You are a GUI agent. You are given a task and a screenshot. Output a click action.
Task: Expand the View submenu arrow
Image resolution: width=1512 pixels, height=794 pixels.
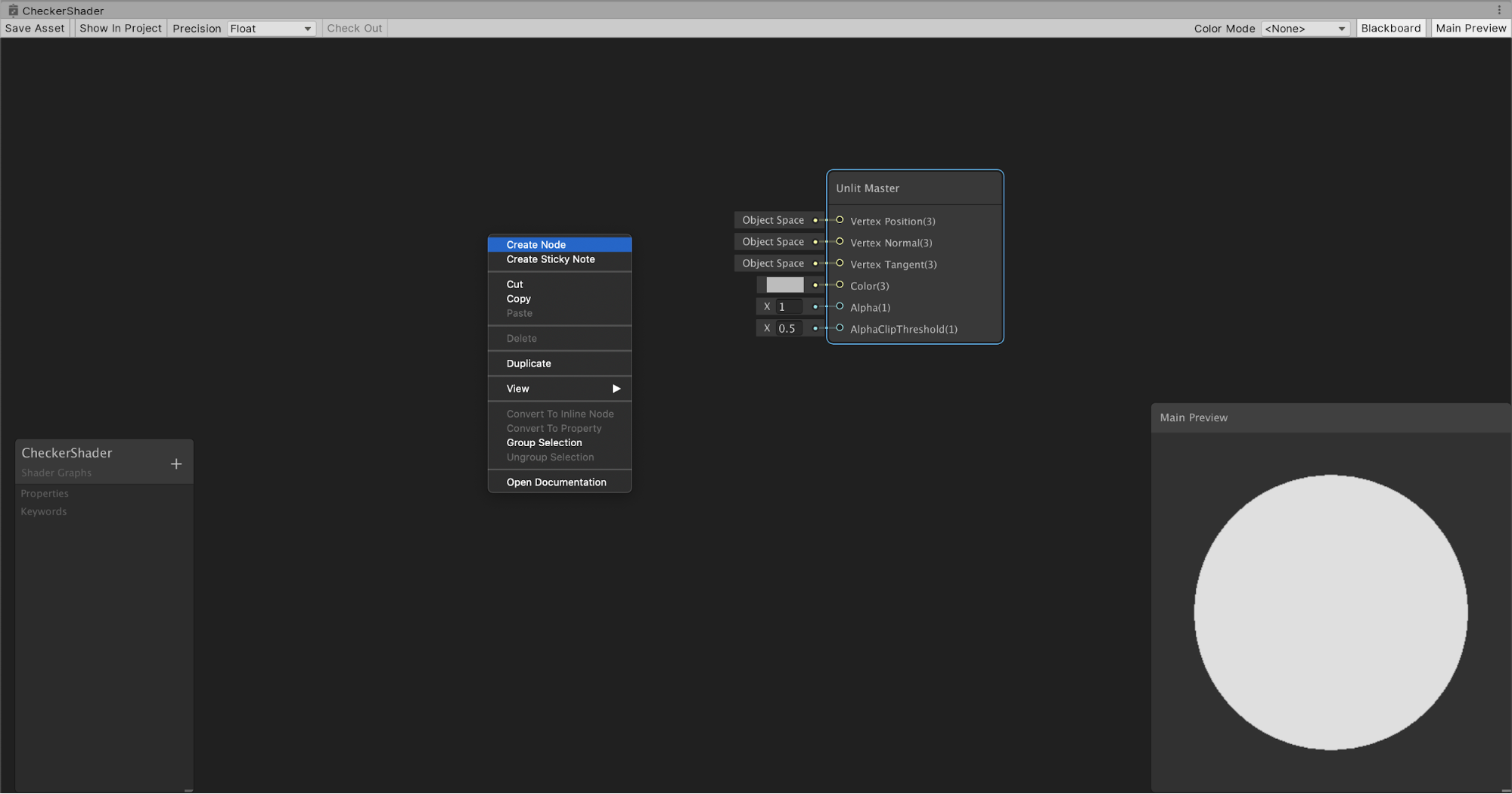(x=616, y=389)
